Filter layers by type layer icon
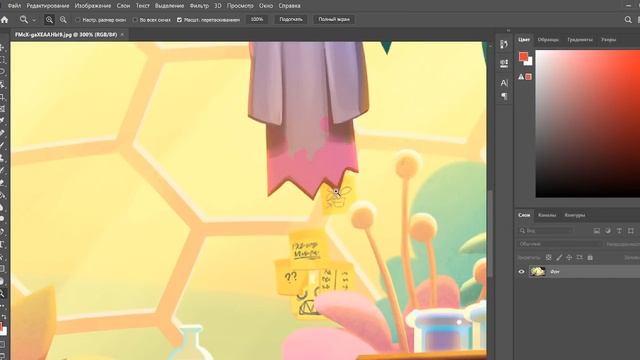This screenshot has height=360, width=640. point(619,231)
